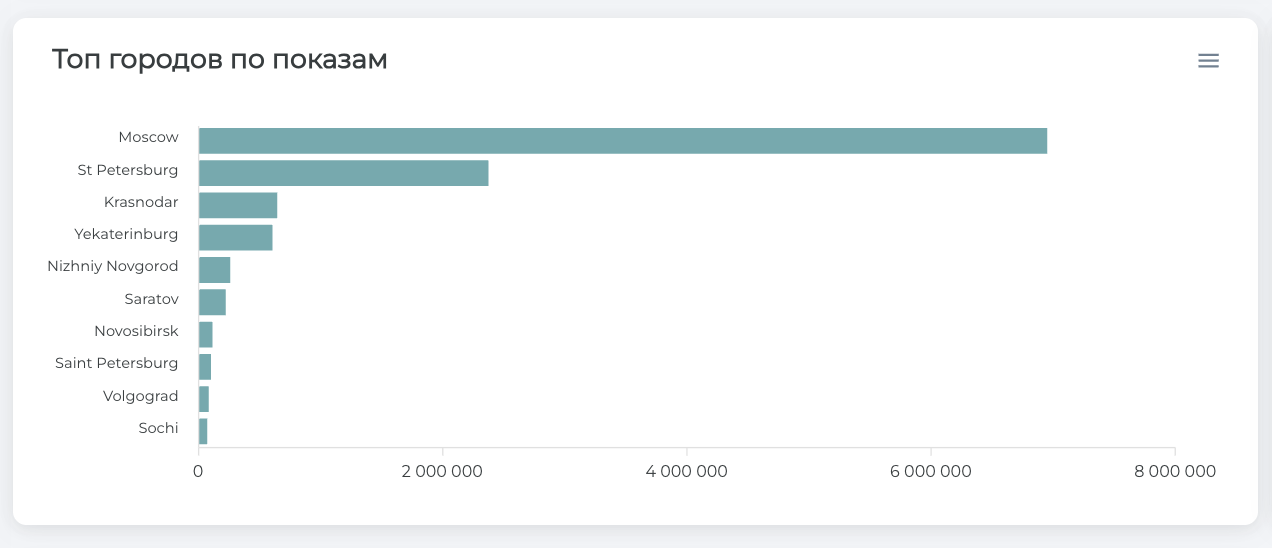The image size is (1272, 548).
Task: Click the Saint Petersburg bar
Action: [205, 367]
